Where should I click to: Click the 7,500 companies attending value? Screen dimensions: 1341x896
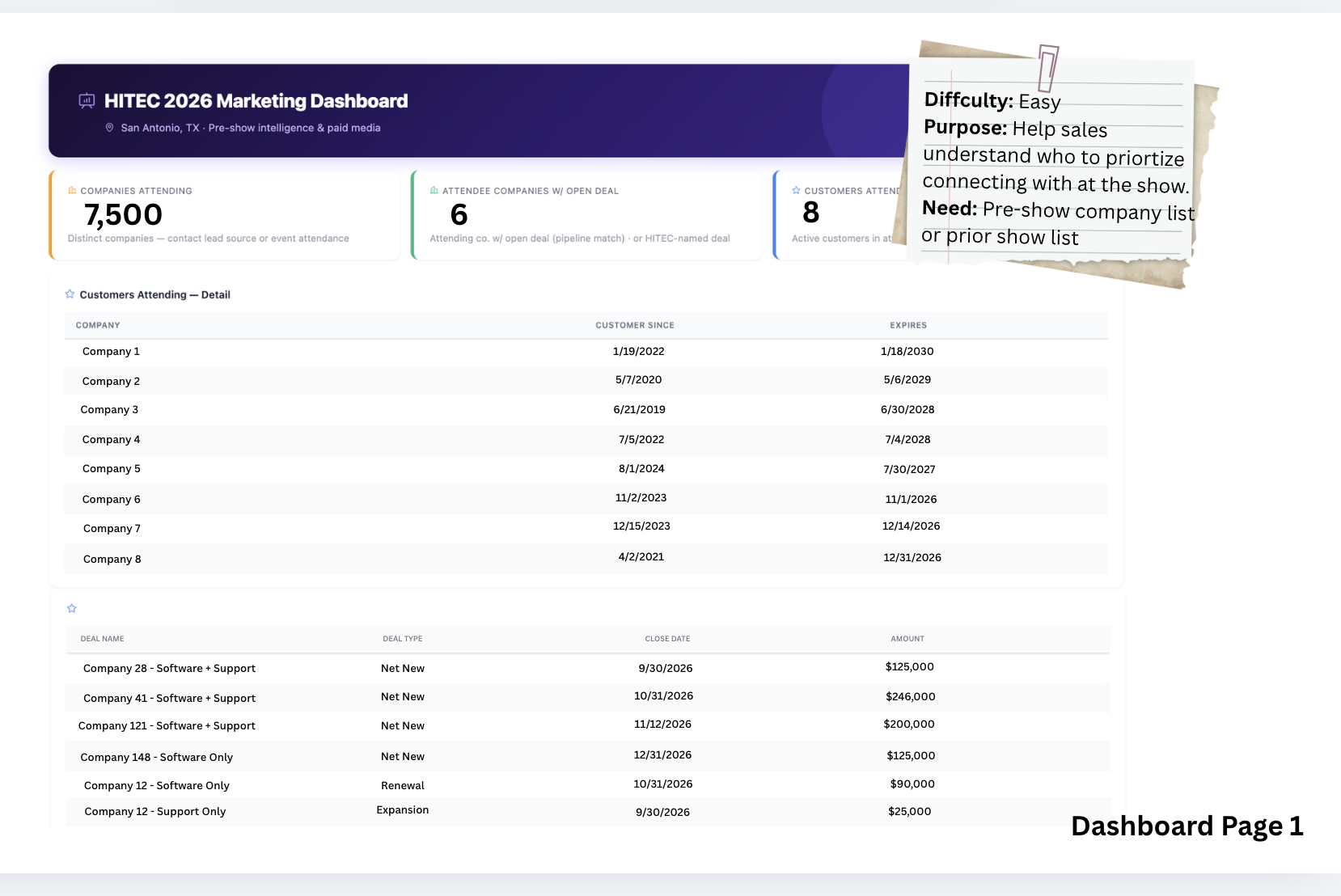pos(123,214)
